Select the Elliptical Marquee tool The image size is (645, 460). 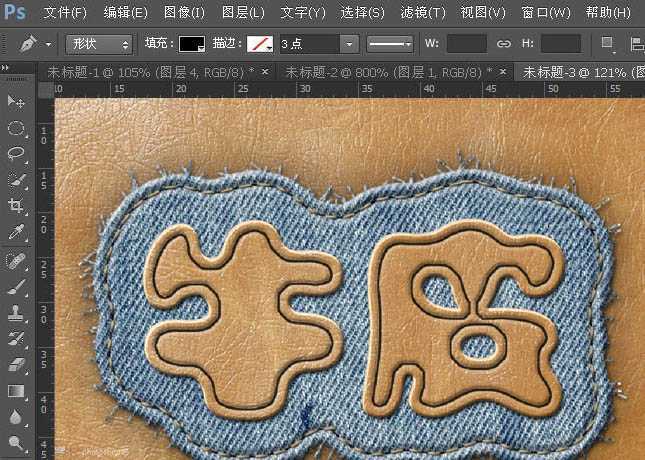click(16, 128)
